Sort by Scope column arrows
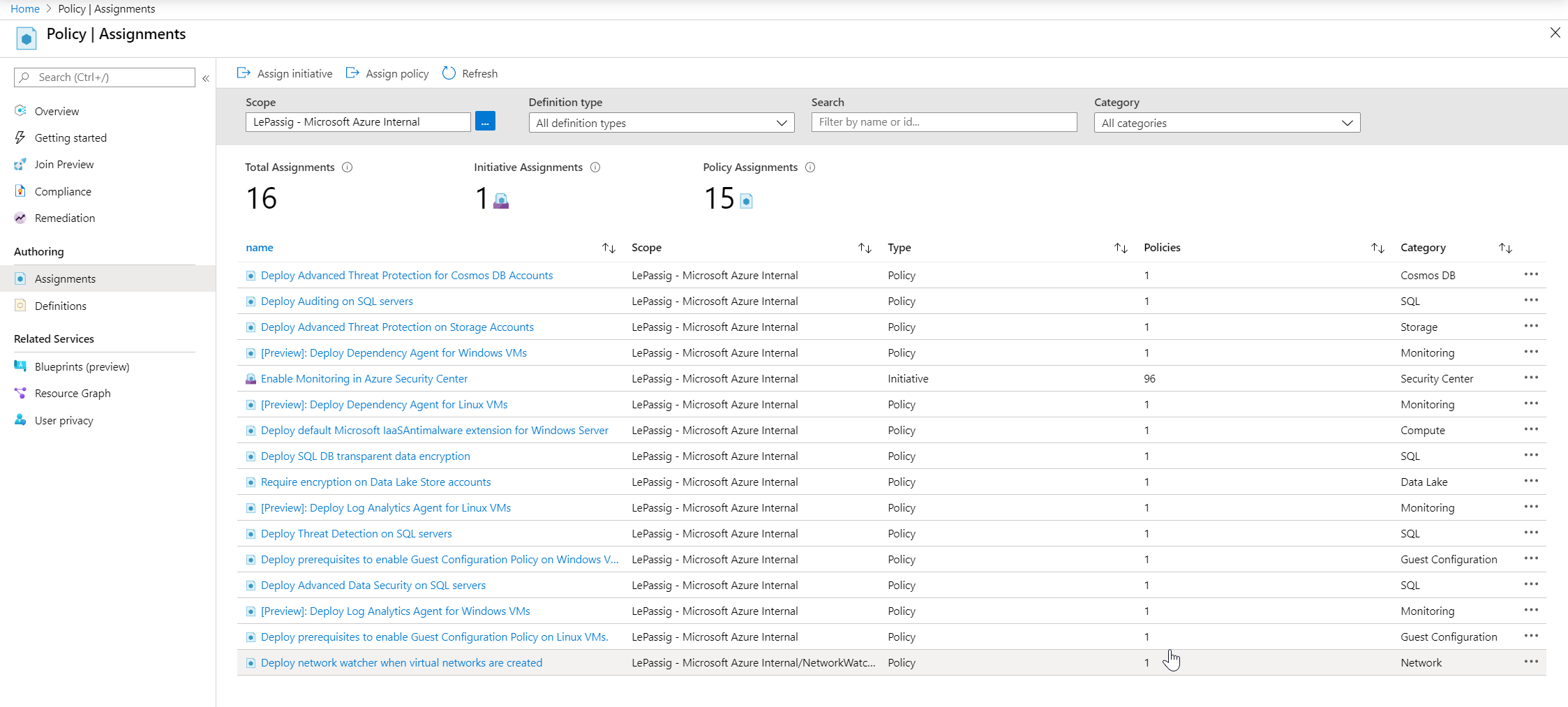 tap(865, 248)
